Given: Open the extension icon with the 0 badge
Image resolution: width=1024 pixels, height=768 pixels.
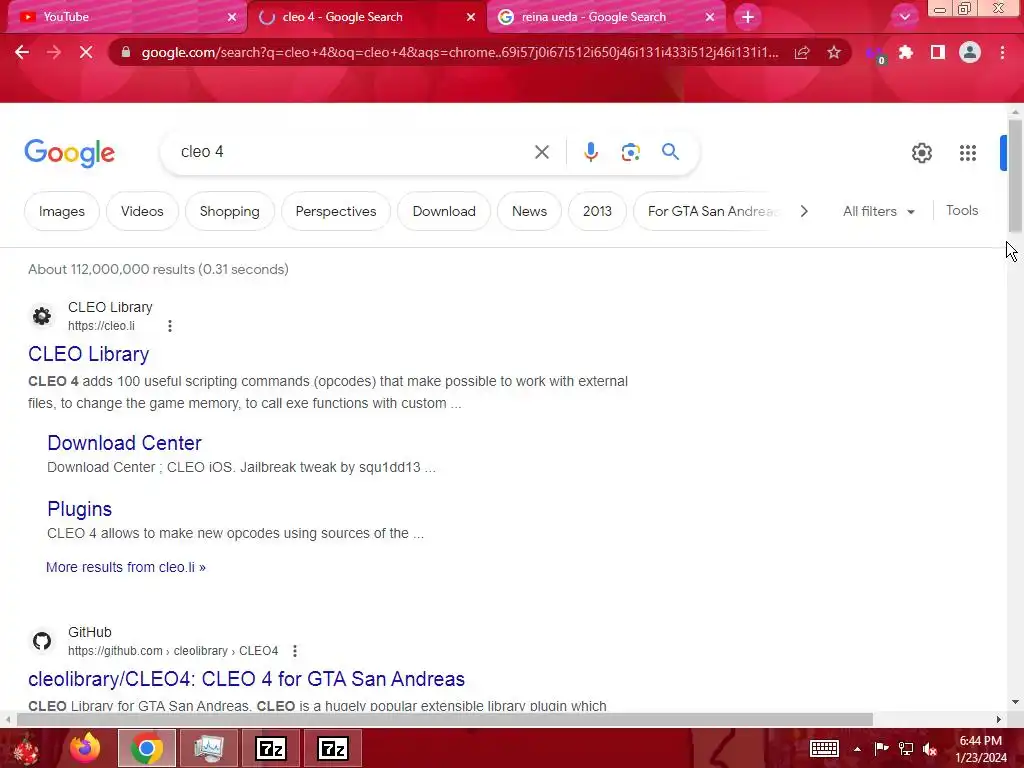Looking at the screenshot, I should click(874, 54).
